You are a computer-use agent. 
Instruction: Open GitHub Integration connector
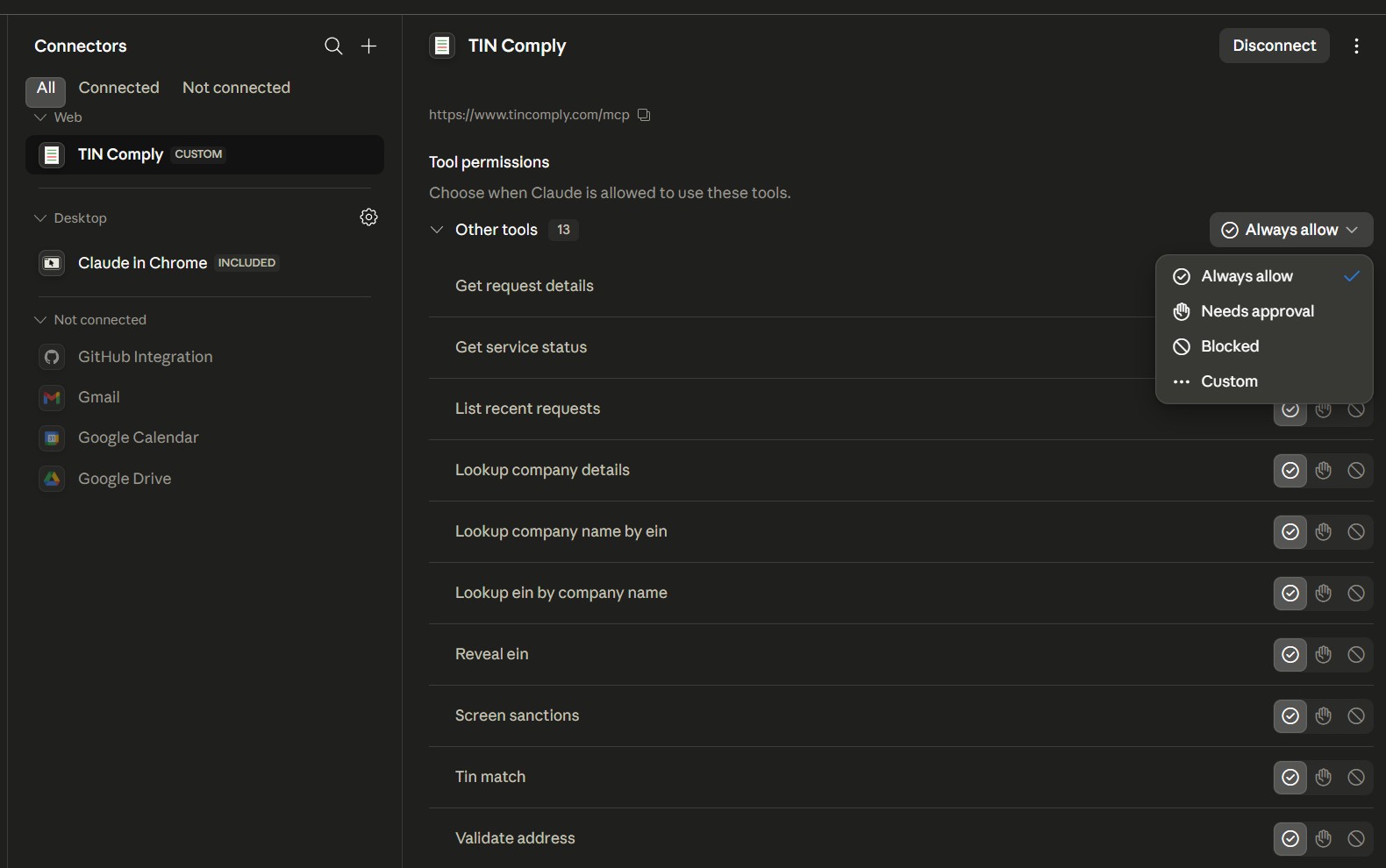[x=204, y=357]
